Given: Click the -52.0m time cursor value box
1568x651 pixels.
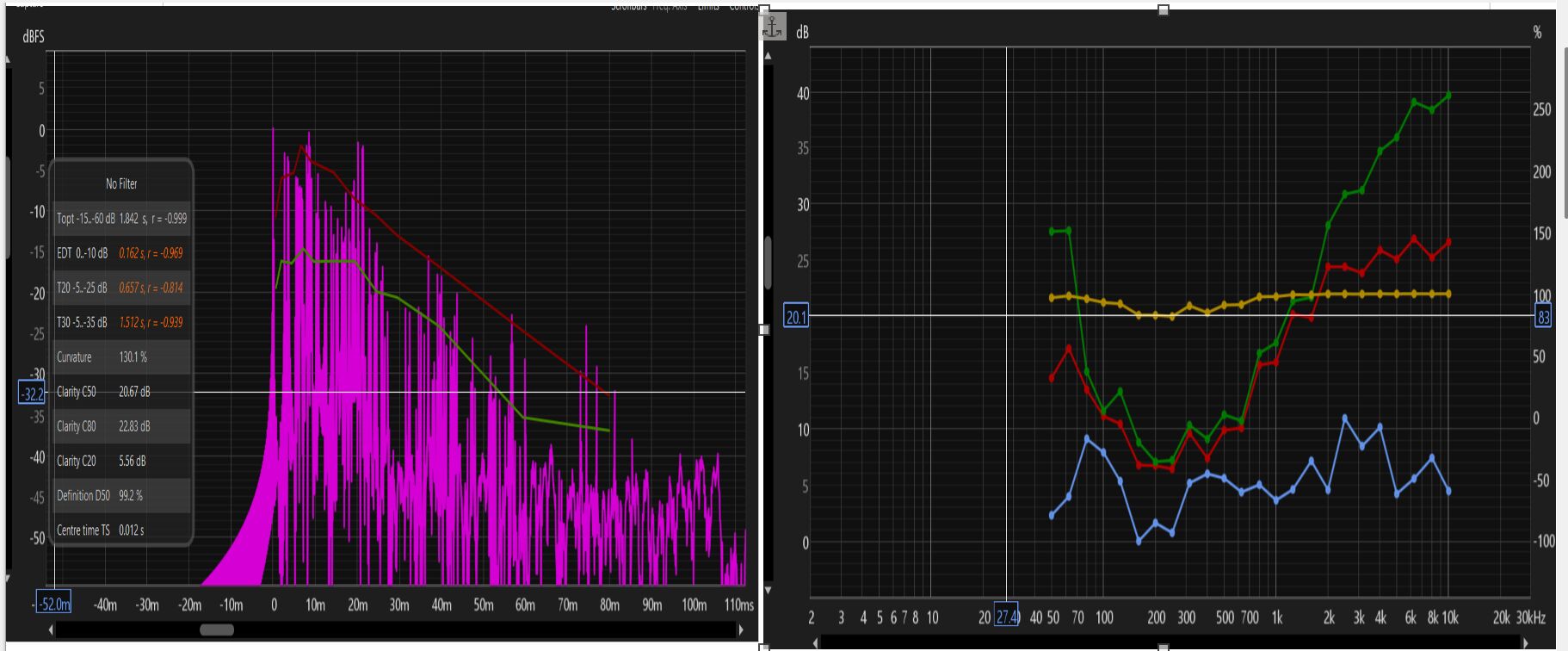Looking at the screenshot, I should [53, 604].
